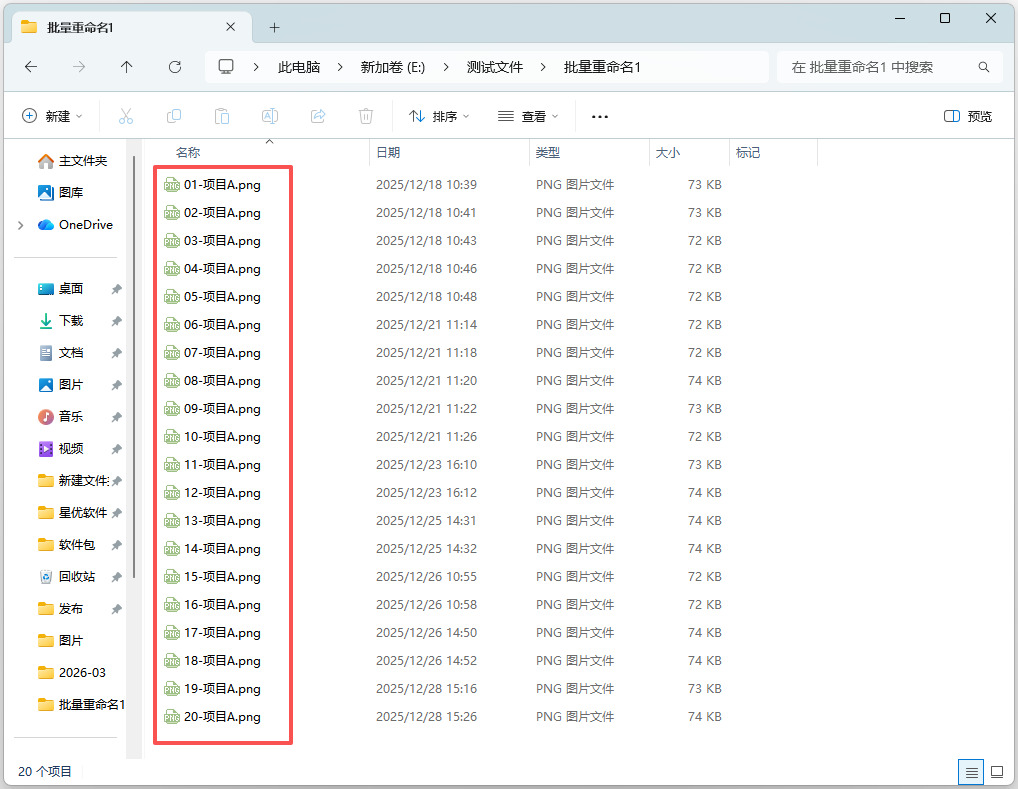Click the search magnifier icon
This screenshot has height=789, width=1018.
coord(984,67)
